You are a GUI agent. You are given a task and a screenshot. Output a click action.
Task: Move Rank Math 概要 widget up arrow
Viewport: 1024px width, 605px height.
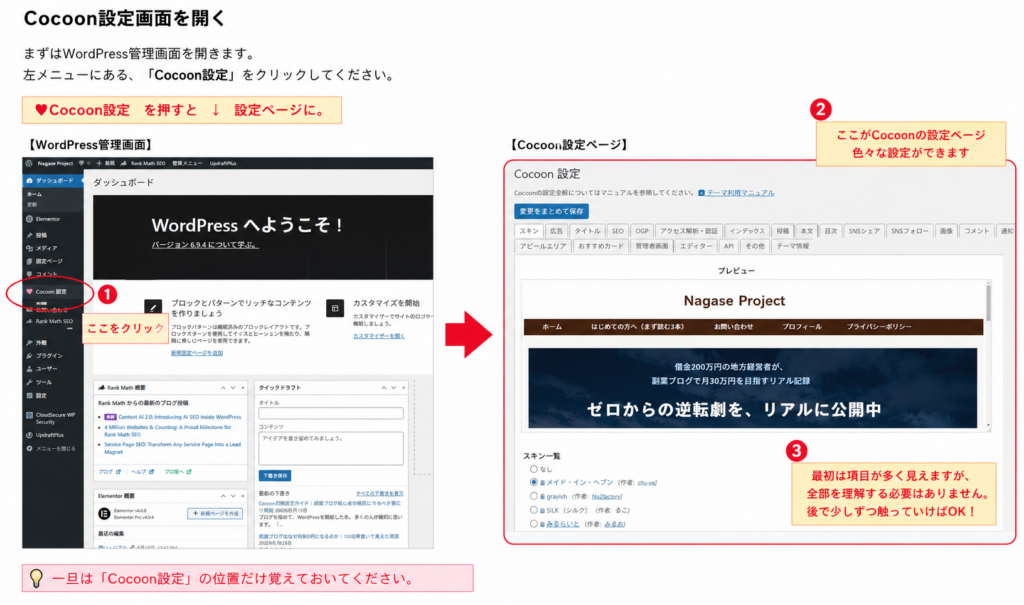[223, 387]
